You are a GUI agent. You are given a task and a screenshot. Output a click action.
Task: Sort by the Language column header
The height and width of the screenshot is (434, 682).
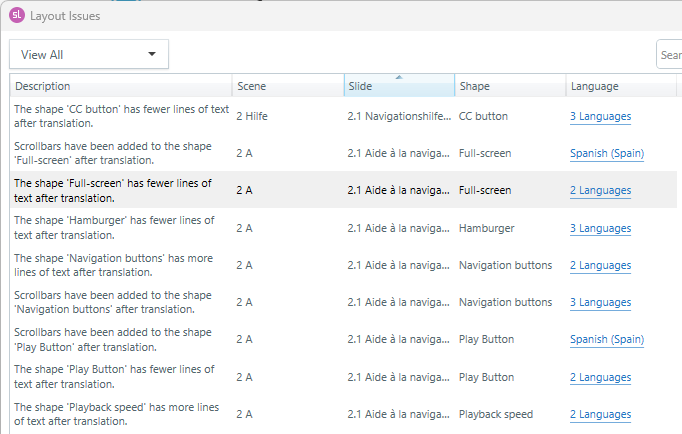coord(620,86)
